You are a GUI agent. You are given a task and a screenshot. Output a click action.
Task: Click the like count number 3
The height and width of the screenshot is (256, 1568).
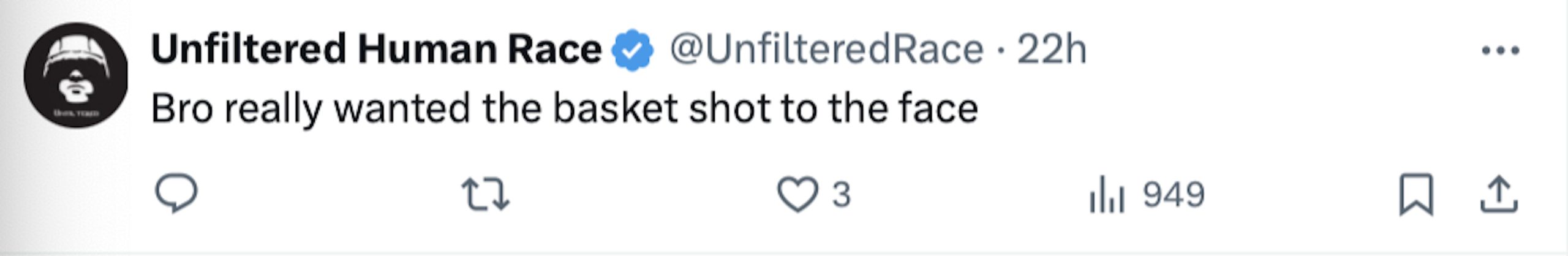pos(841,195)
